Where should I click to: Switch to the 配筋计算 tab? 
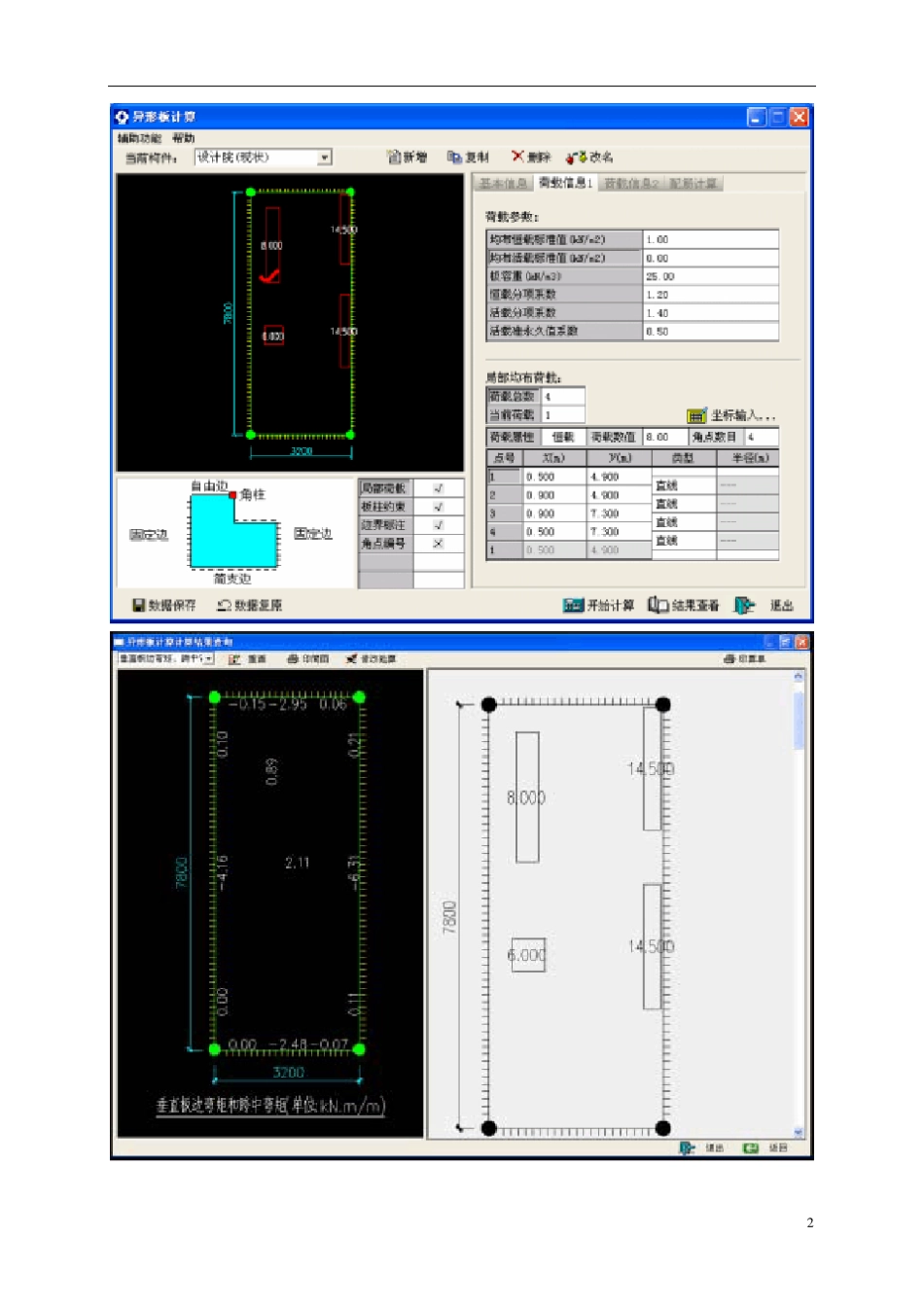[x=693, y=183]
